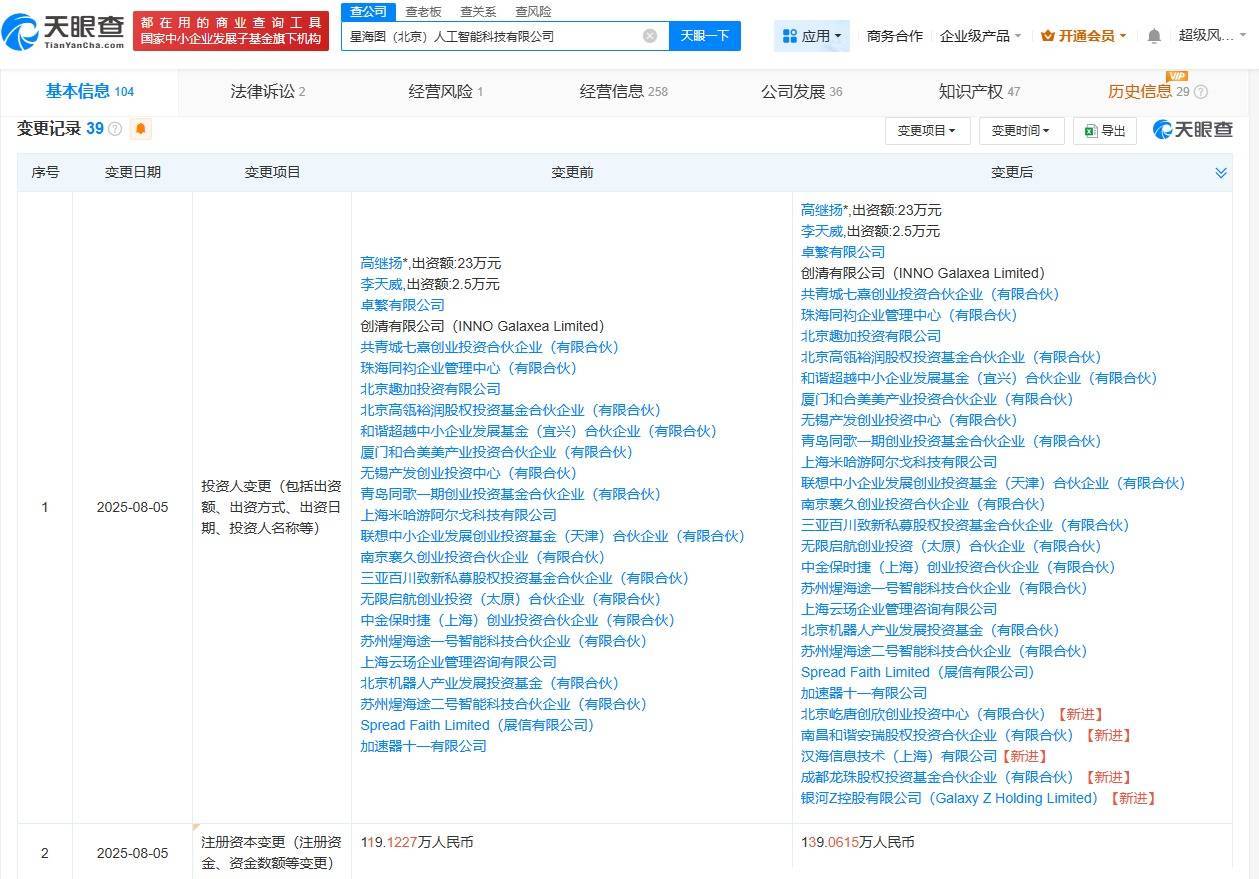Switch to the 查风险 search tab
1259x879 pixels.
(x=533, y=11)
